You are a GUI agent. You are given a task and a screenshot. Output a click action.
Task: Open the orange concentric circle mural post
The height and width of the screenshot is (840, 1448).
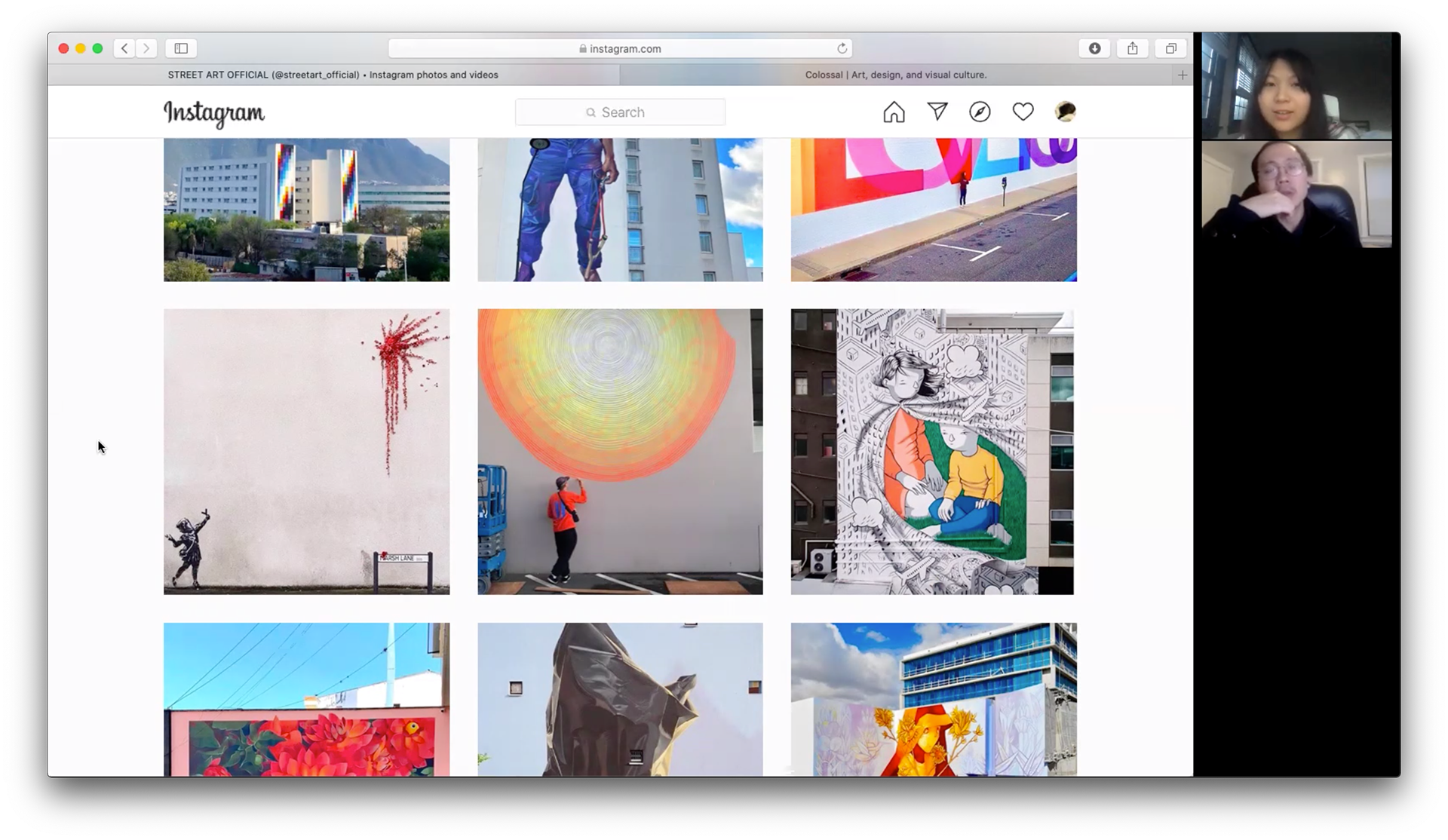pos(620,452)
